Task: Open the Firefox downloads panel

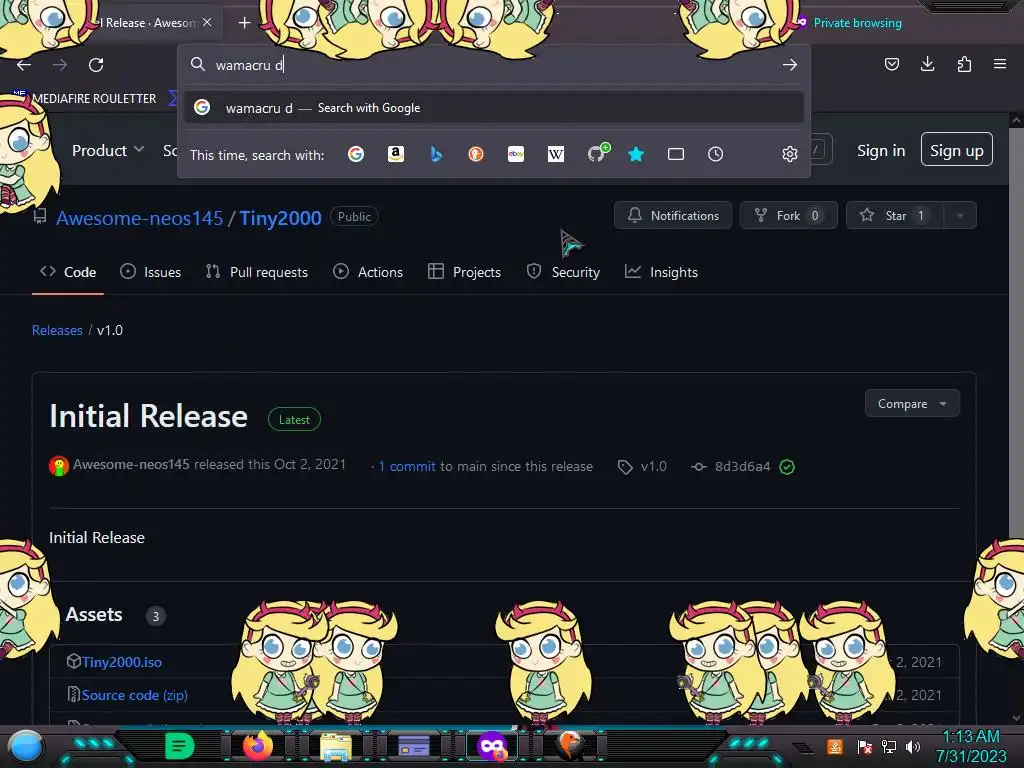Action: pos(927,64)
